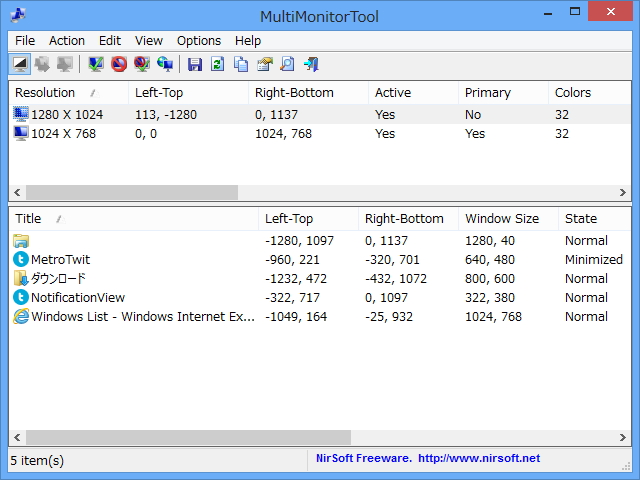Viewport: 640px width, 480px height.
Task: Click the monitor pane horizontal scrollbar thumb
Action: point(132,192)
